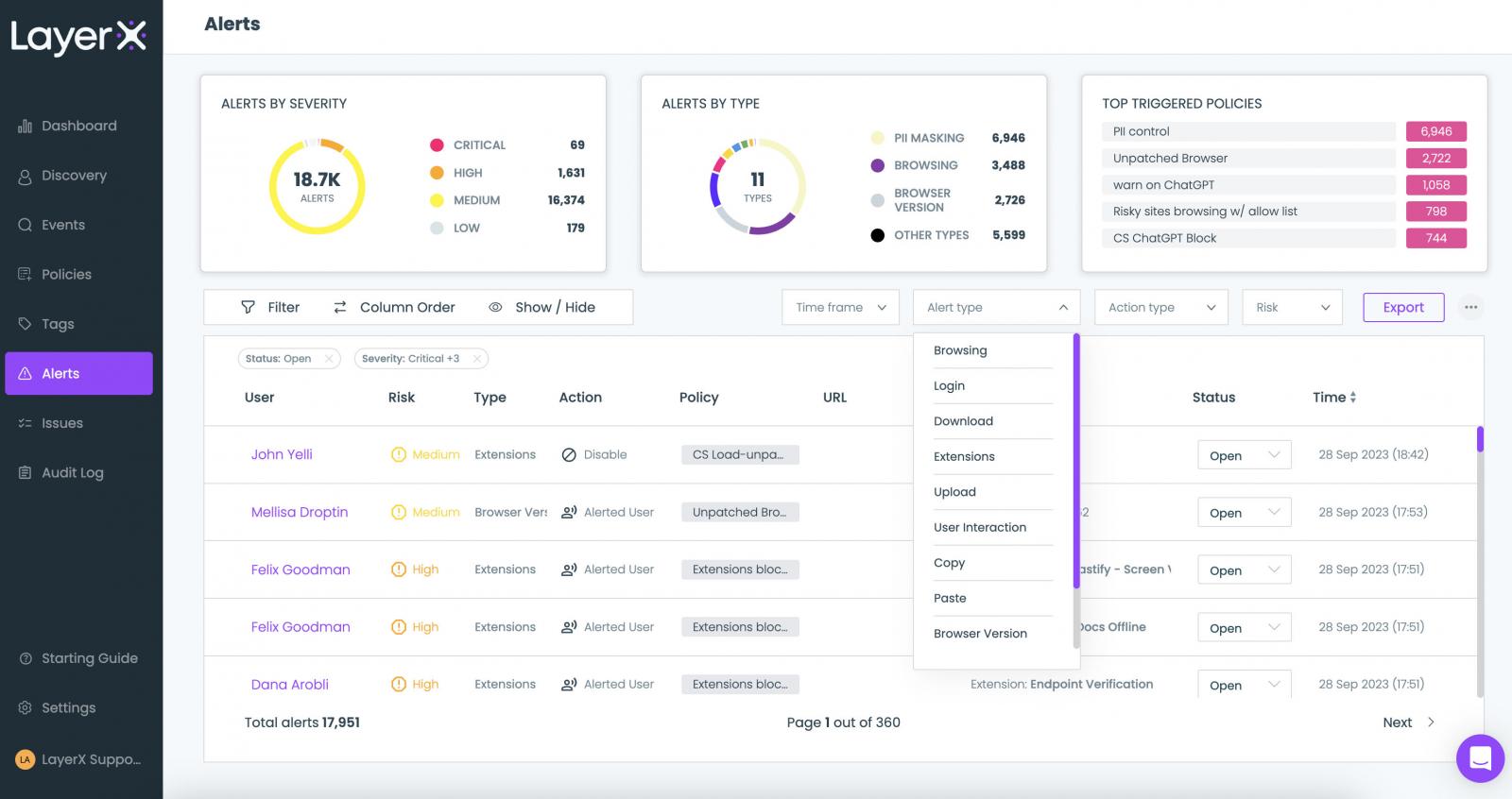Open the Starting Guide
The height and width of the screenshot is (799, 1512).
coord(78,658)
